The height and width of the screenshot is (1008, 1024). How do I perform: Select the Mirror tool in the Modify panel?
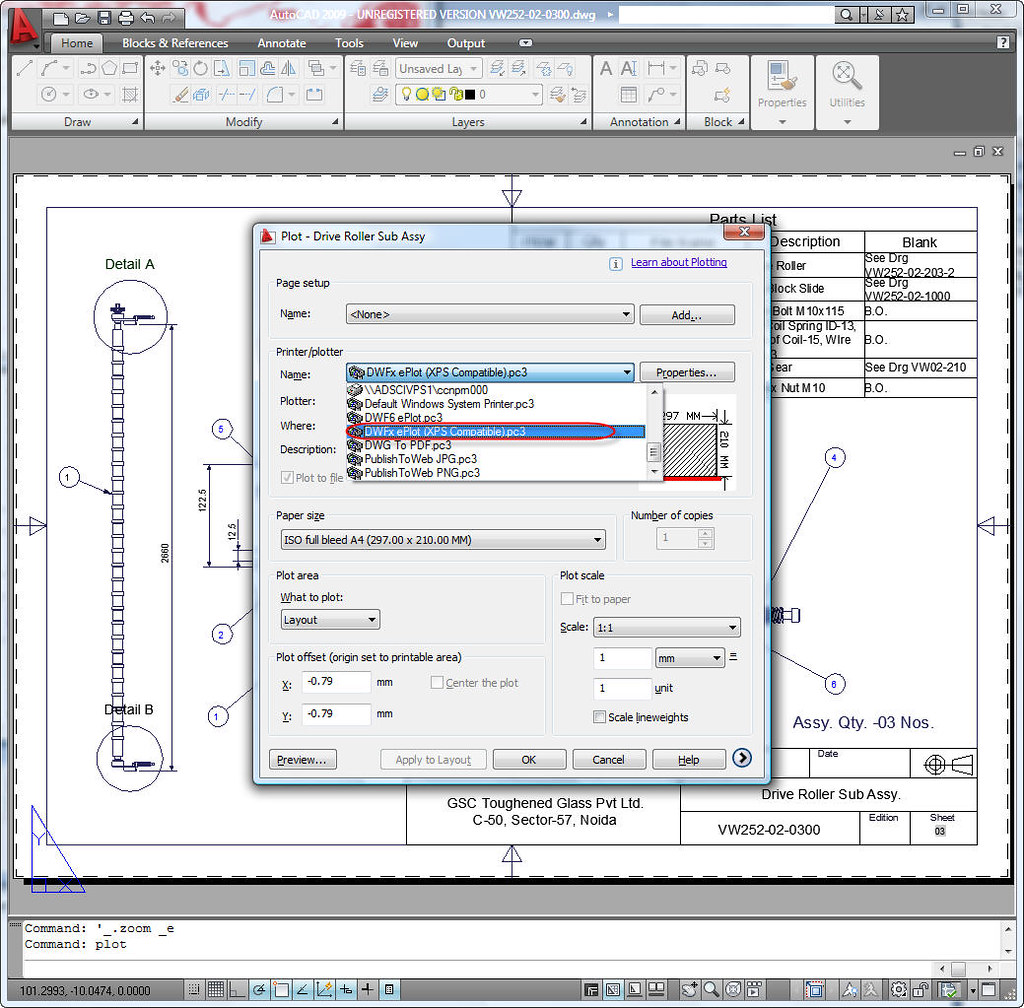pos(287,68)
